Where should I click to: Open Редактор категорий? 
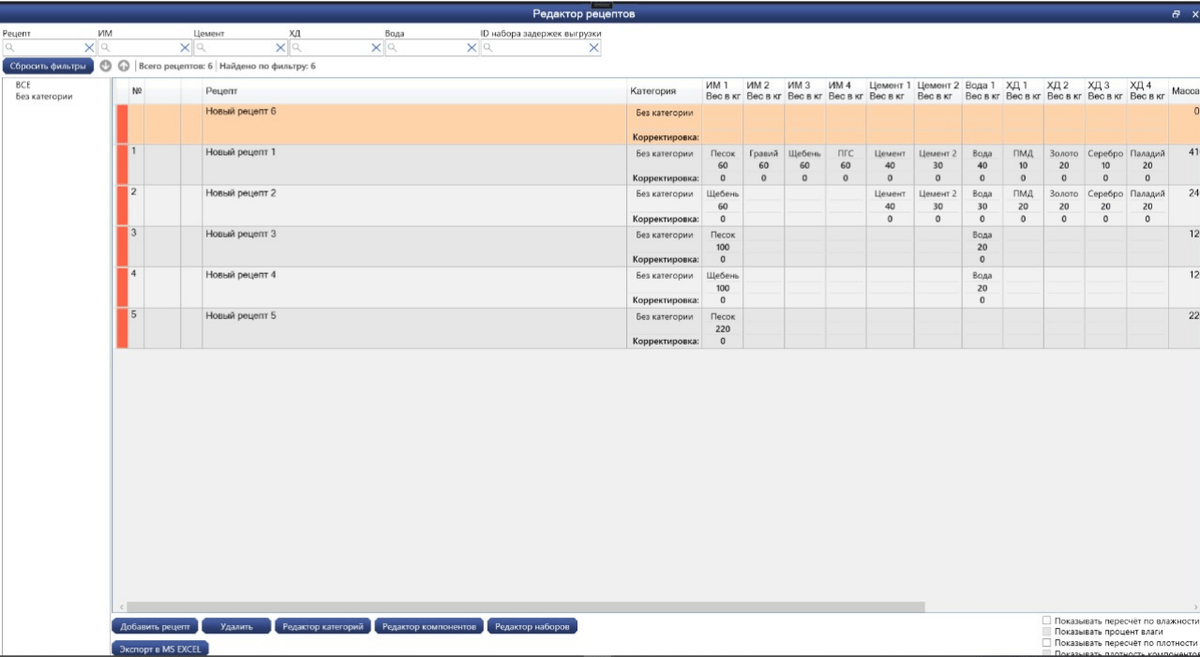(x=323, y=627)
